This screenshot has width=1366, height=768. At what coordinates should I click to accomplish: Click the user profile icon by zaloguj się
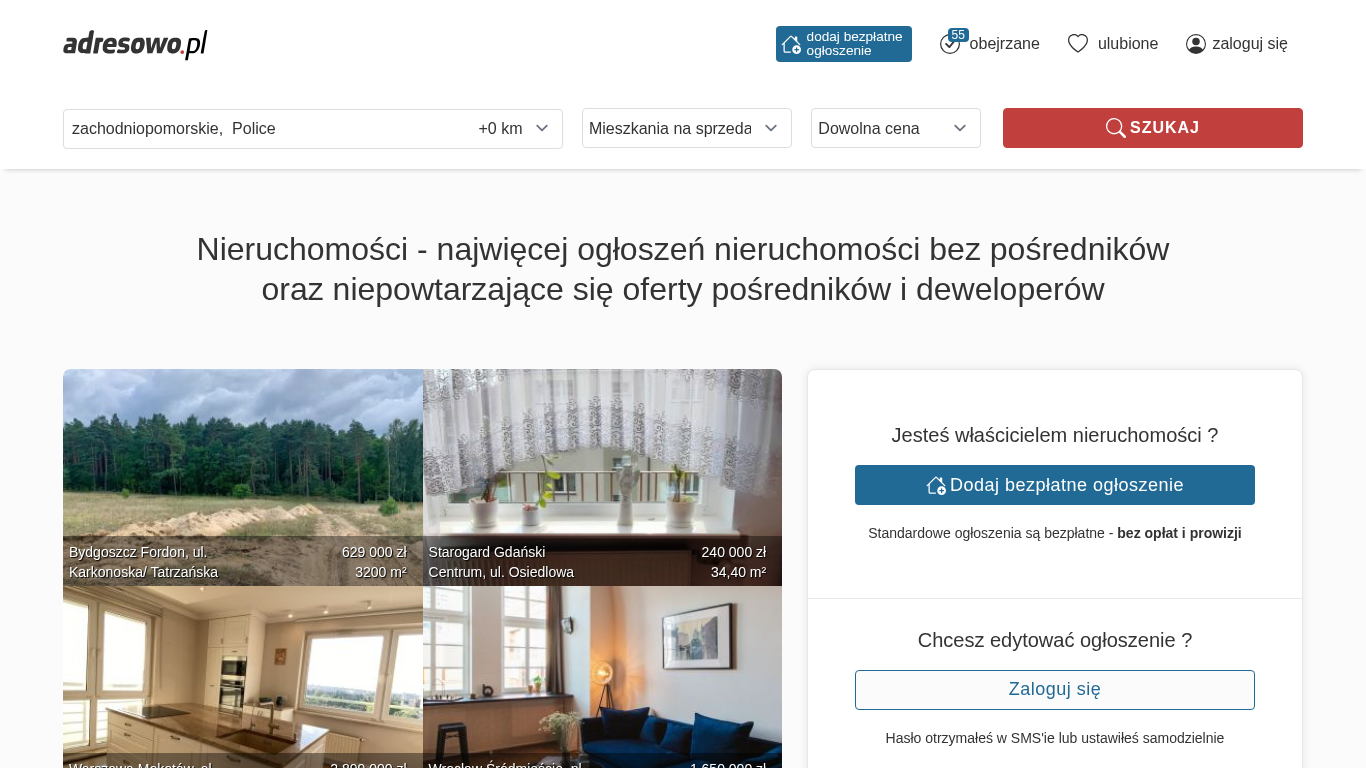(x=1196, y=44)
